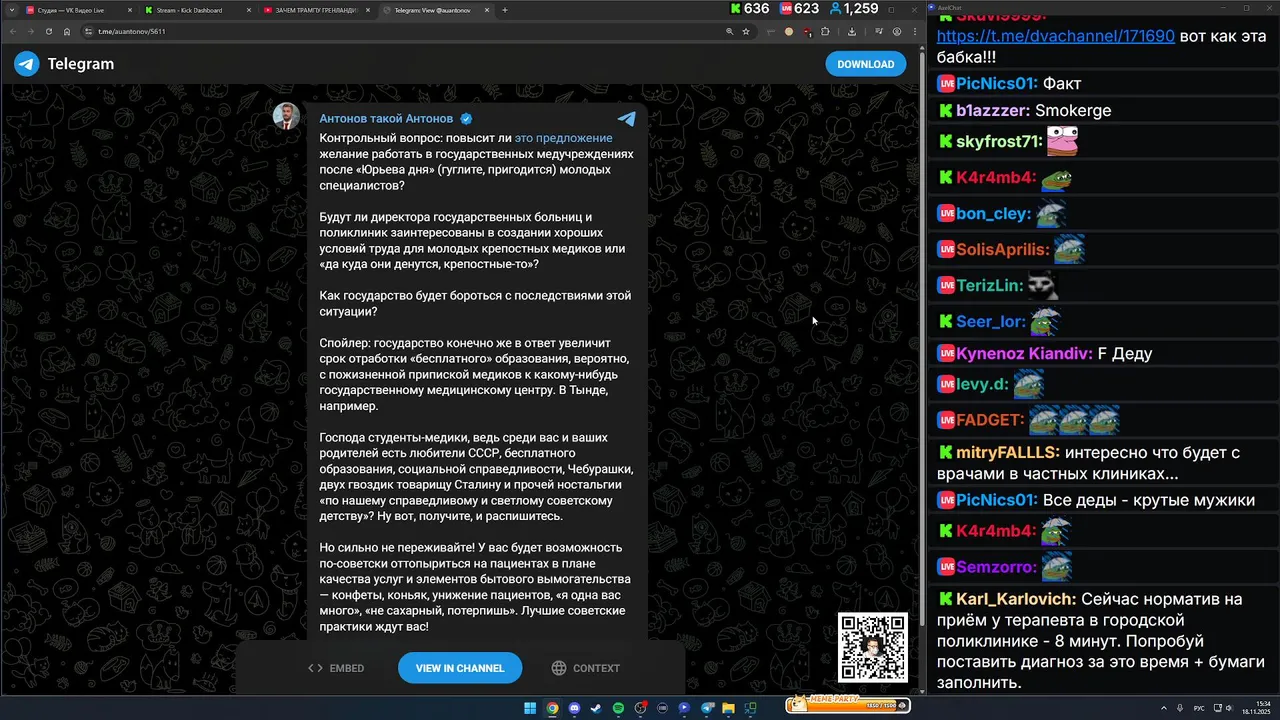Screen dimensions: 1280x720
Task: Open Discord from the taskbar
Action: [x=574, y=708]
